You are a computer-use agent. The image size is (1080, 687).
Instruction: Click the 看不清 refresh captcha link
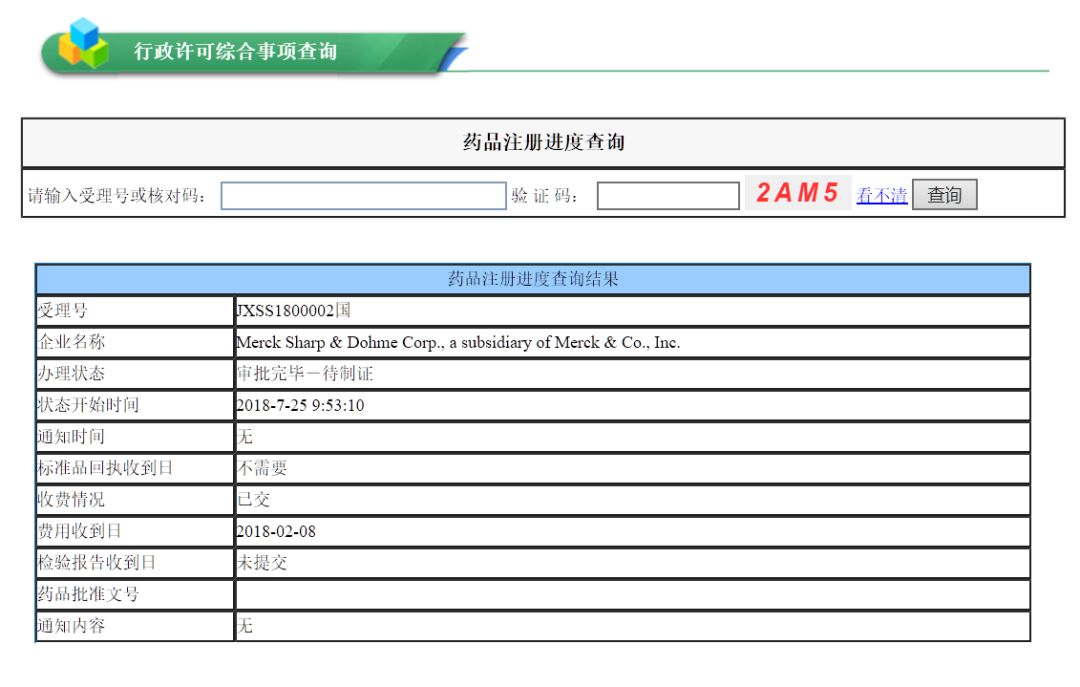point(882,196)
